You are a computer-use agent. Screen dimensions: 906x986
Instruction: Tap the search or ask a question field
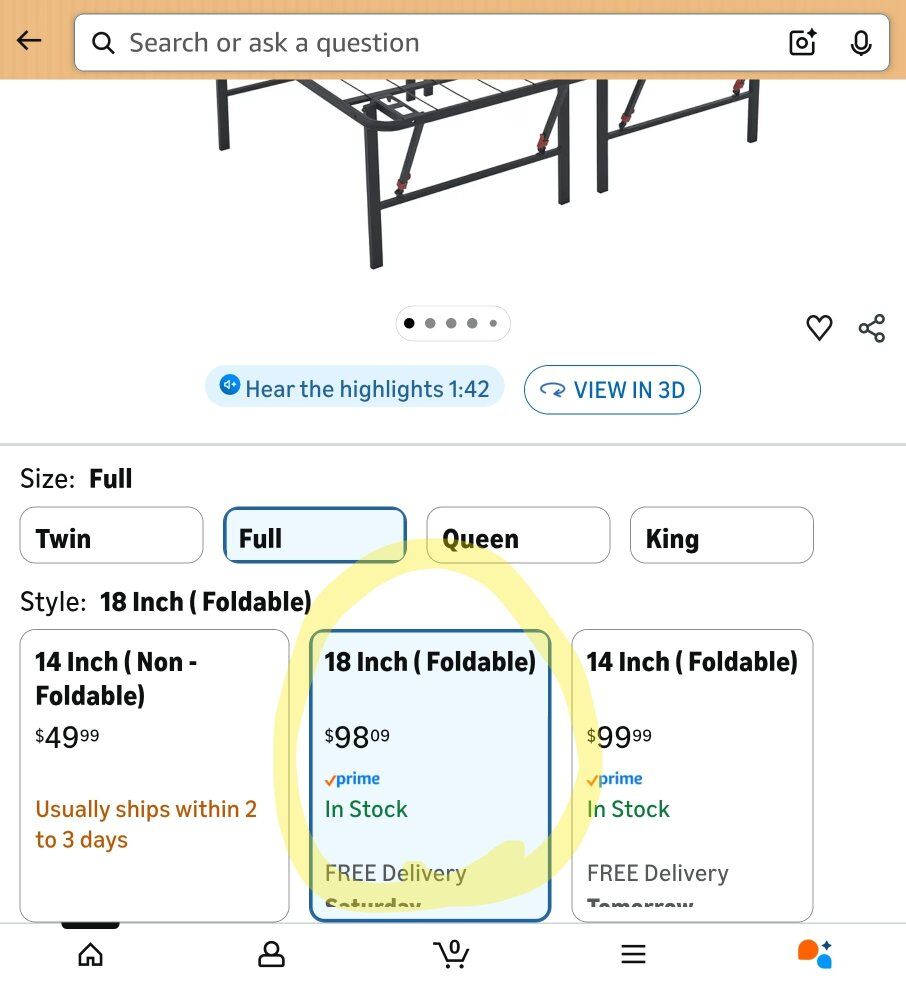tap(440, 43)
